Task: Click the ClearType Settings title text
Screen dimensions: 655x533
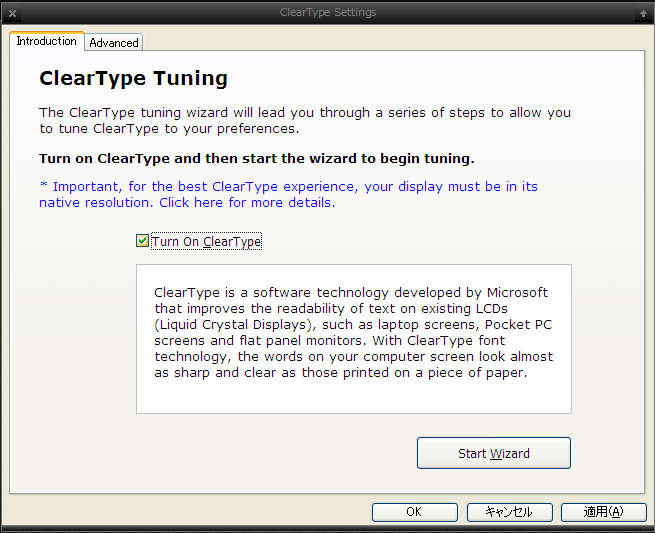Action: [x=328, y=13]
